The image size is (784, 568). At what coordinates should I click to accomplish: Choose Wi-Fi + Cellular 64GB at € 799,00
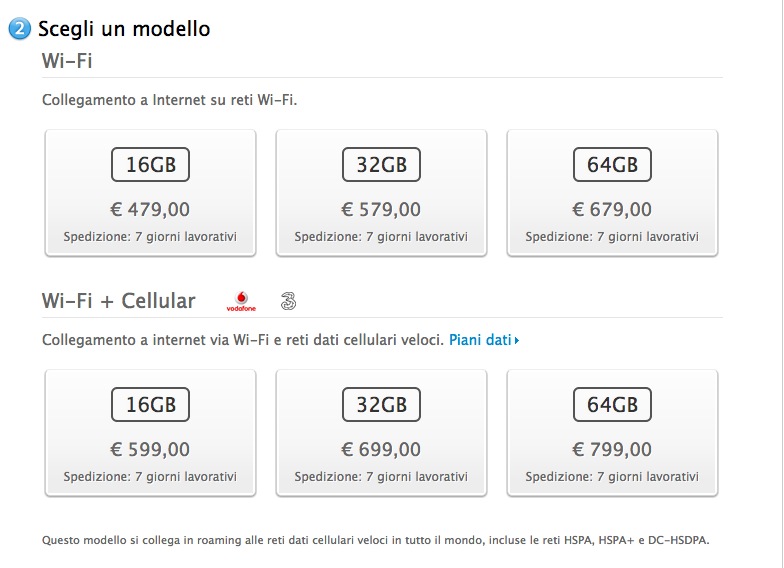pyautogui.click(x=612, y=433)
